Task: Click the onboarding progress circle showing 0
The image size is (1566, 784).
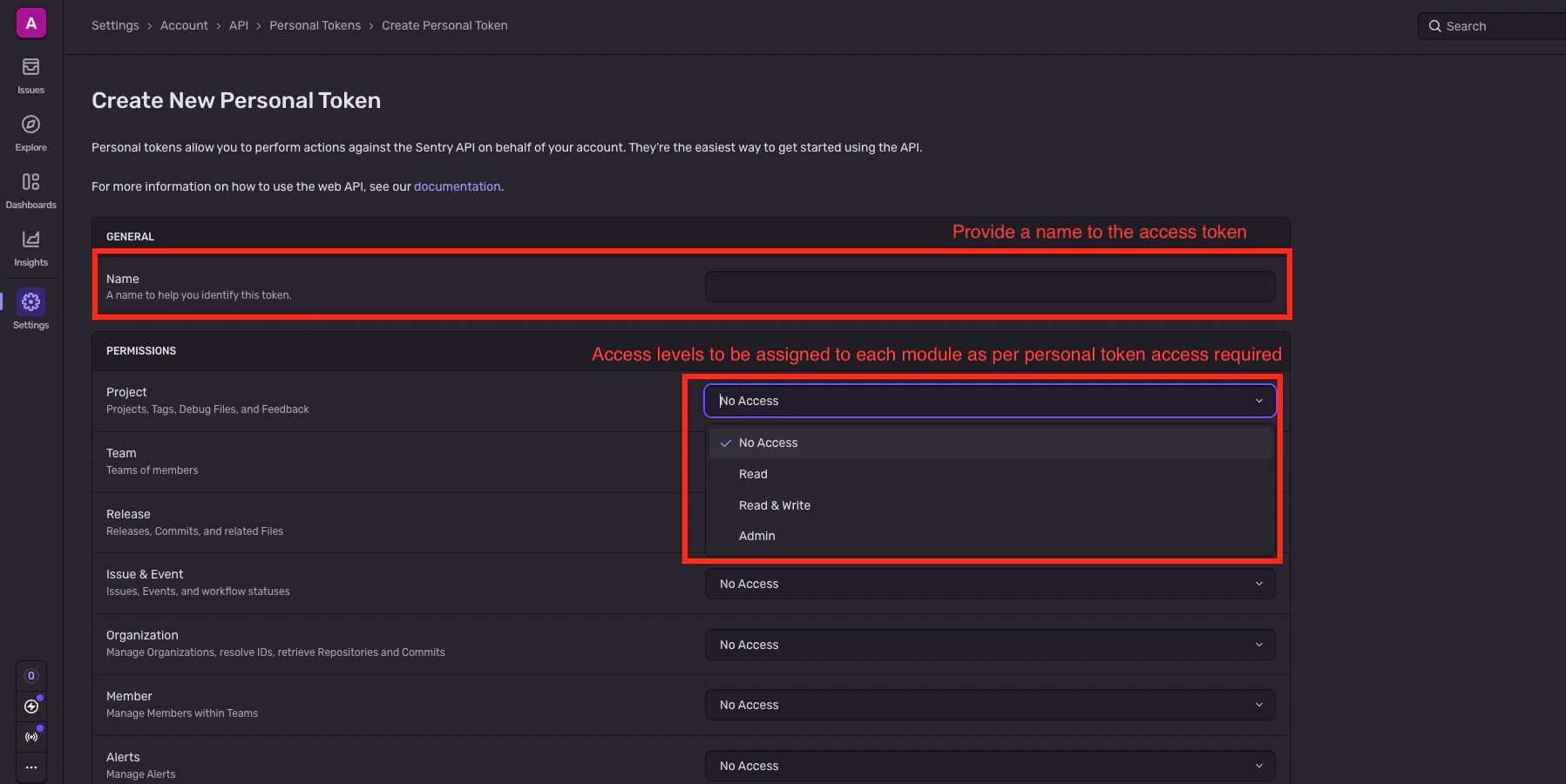Action: (x=31, y=675)
